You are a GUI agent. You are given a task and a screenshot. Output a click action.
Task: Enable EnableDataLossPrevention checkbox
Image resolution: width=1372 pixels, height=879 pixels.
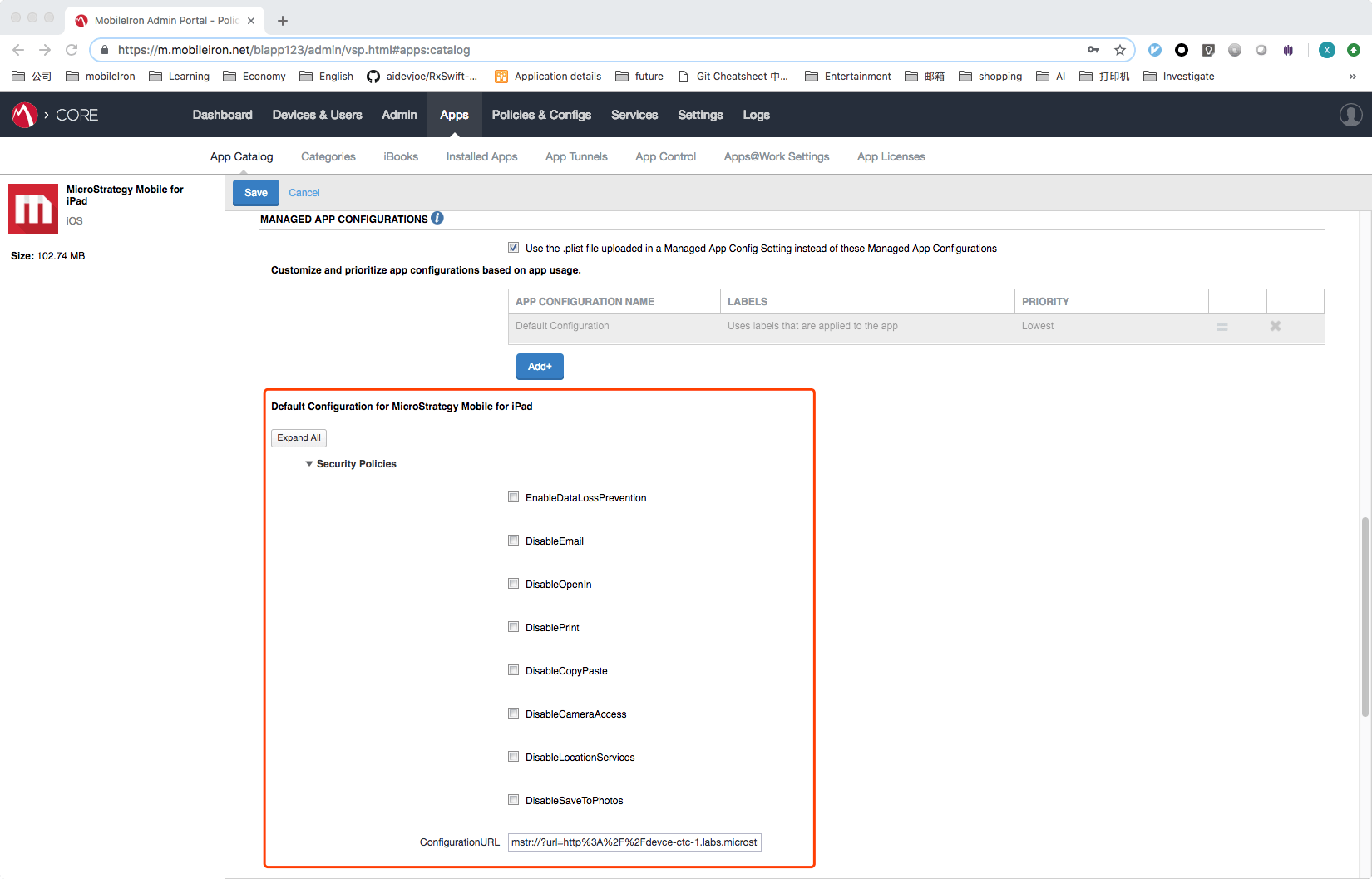tap(514, 497)
